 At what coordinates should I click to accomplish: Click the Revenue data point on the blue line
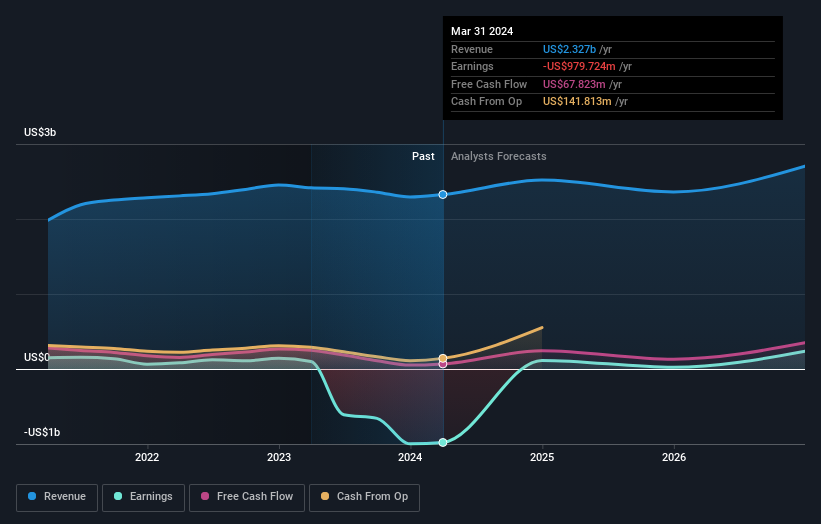point(443,195)
